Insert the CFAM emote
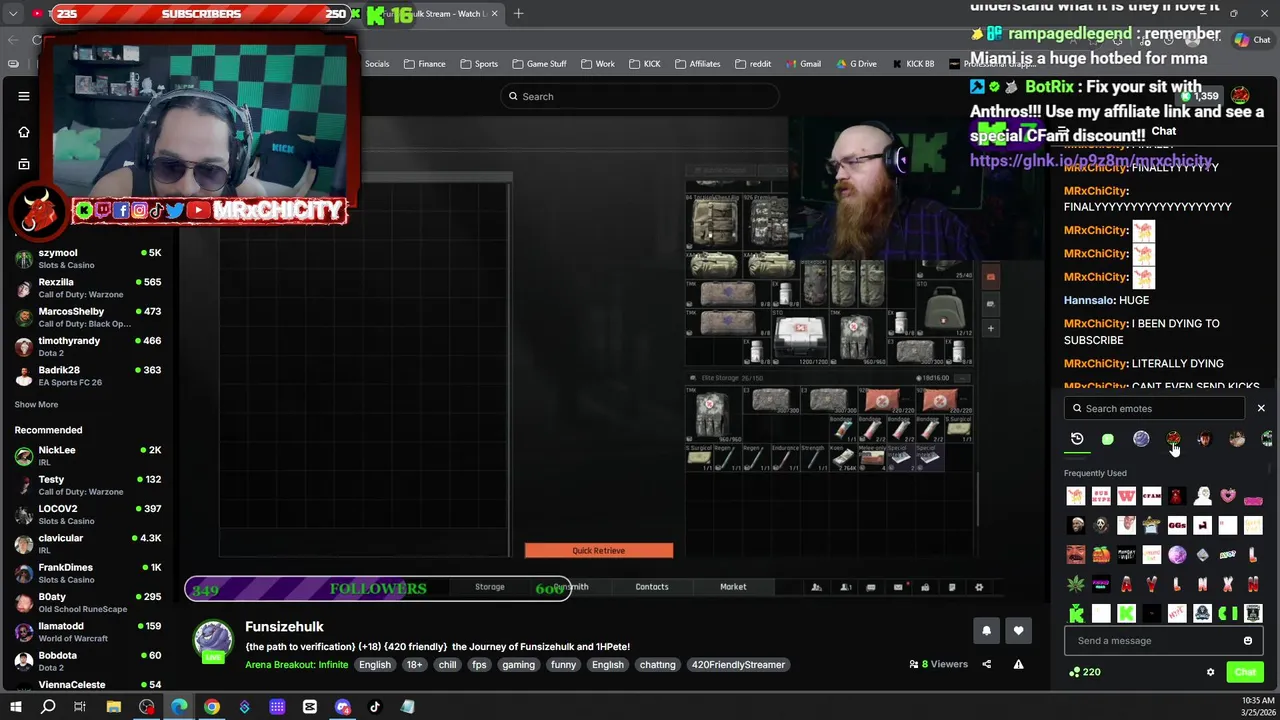 click(x=1152, y=496)
